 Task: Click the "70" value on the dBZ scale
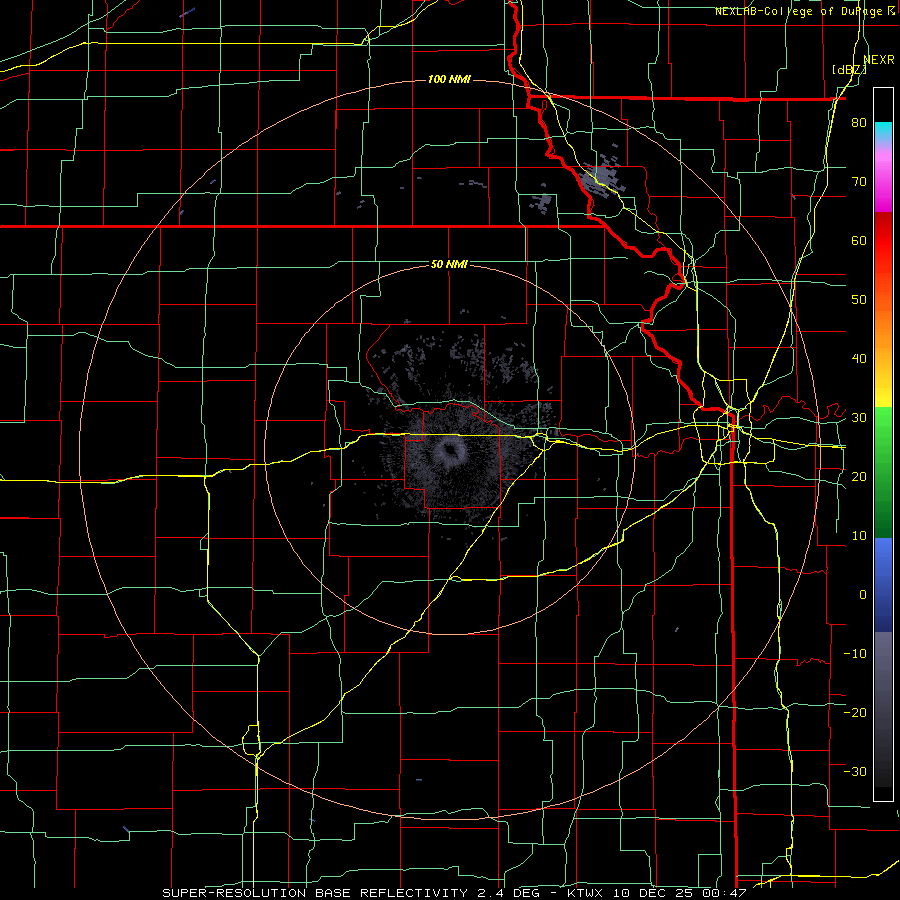pos(859,182)
